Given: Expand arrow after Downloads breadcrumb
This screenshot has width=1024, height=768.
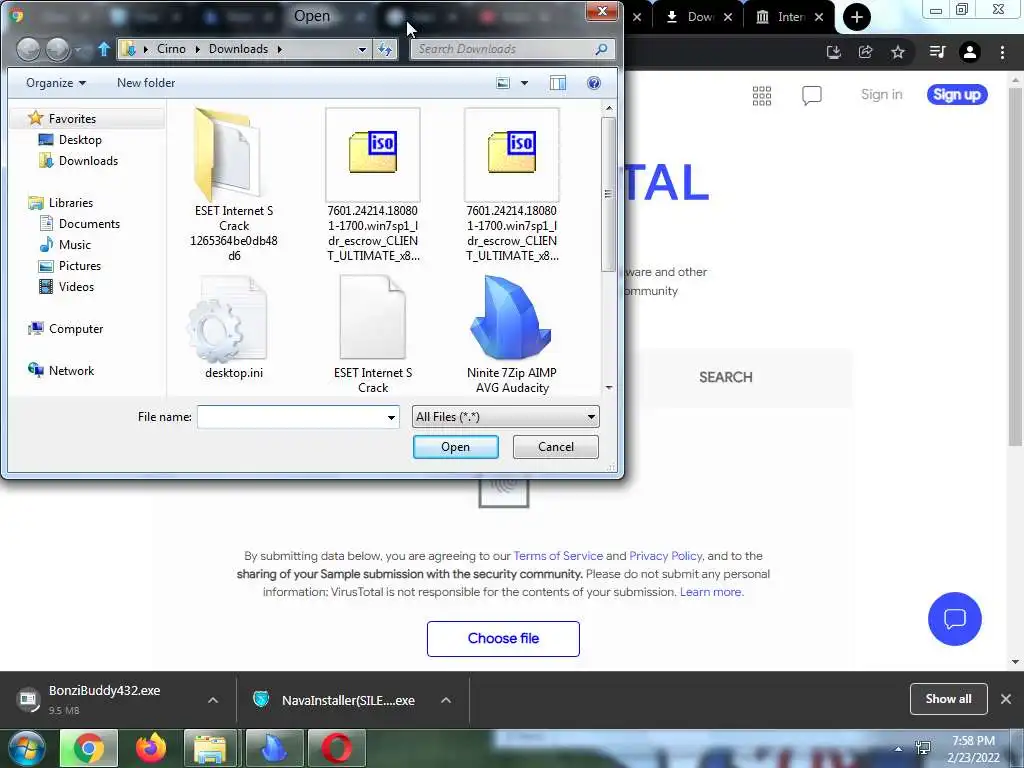Looking at the screenshot, I should [280, 49].
